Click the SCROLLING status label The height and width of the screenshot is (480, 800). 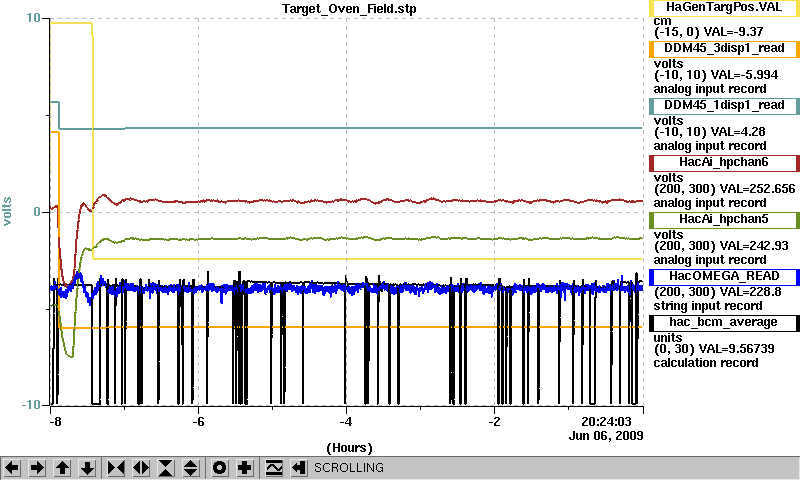[x=349, y=468]
